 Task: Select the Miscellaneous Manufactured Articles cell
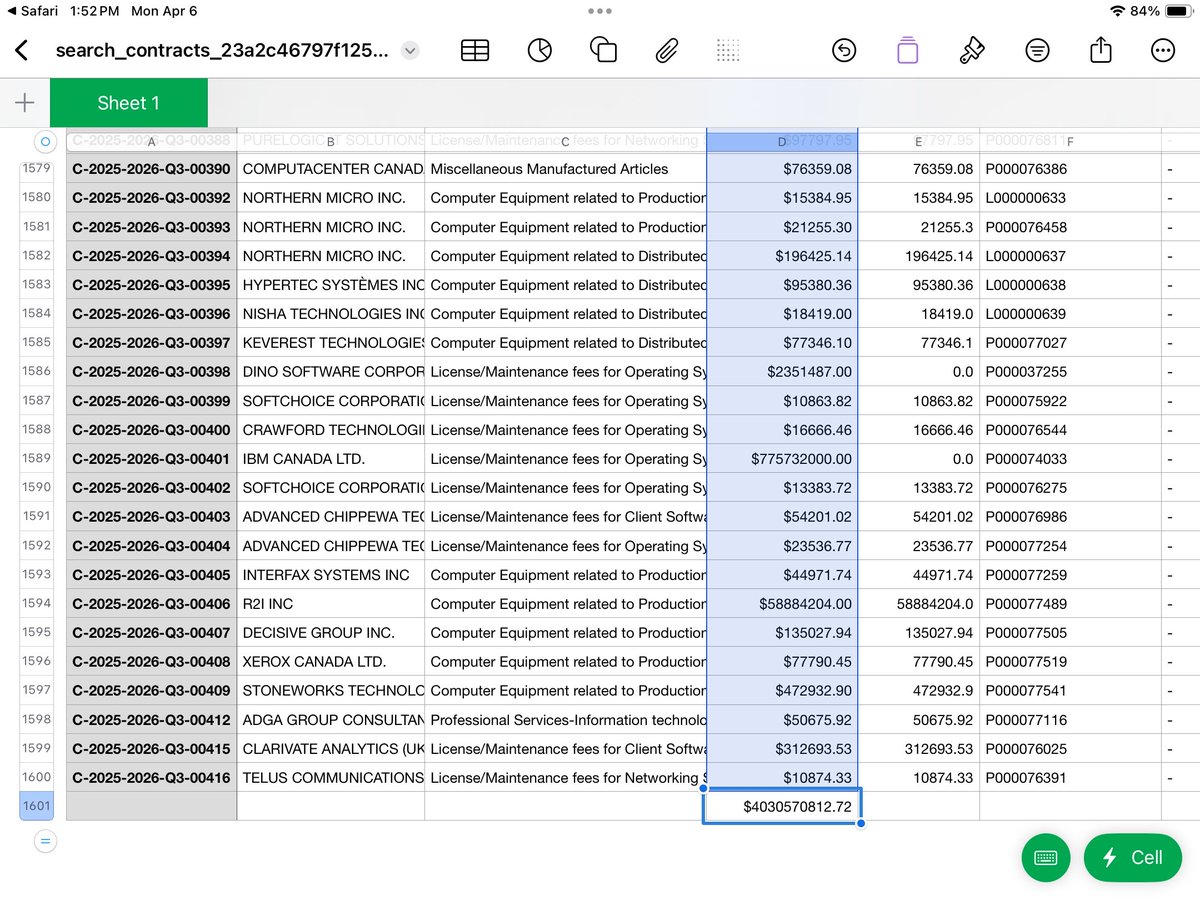click(x=566, y=169)
